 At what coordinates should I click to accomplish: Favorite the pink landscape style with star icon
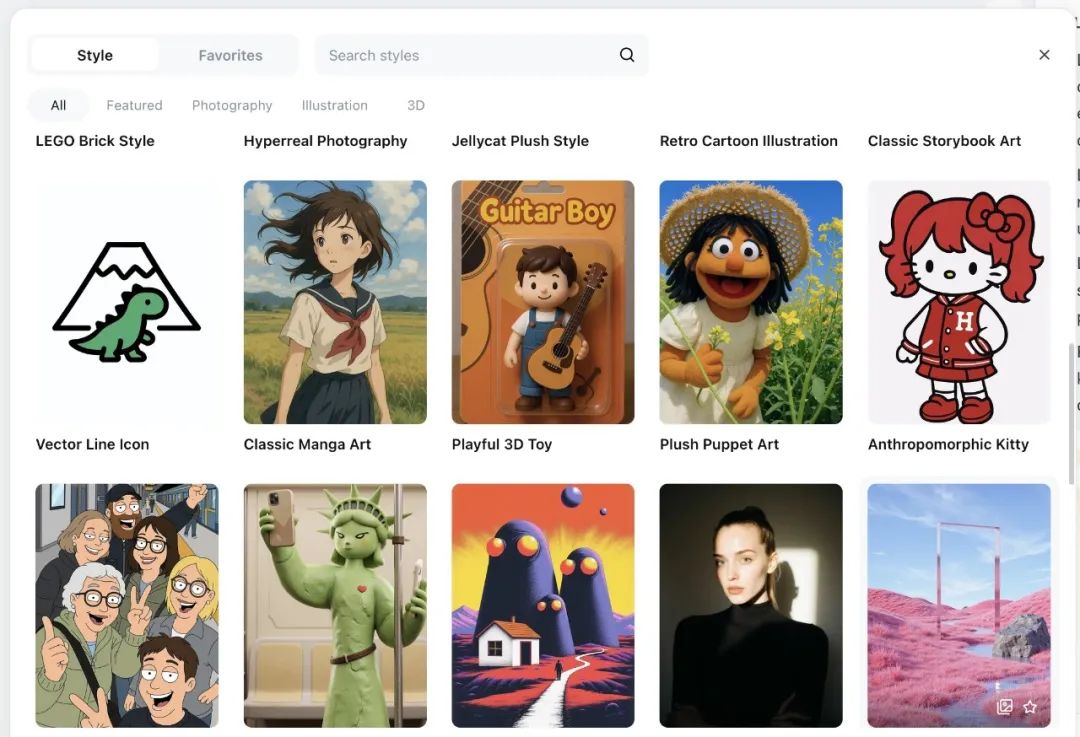tap(1030, 707)
